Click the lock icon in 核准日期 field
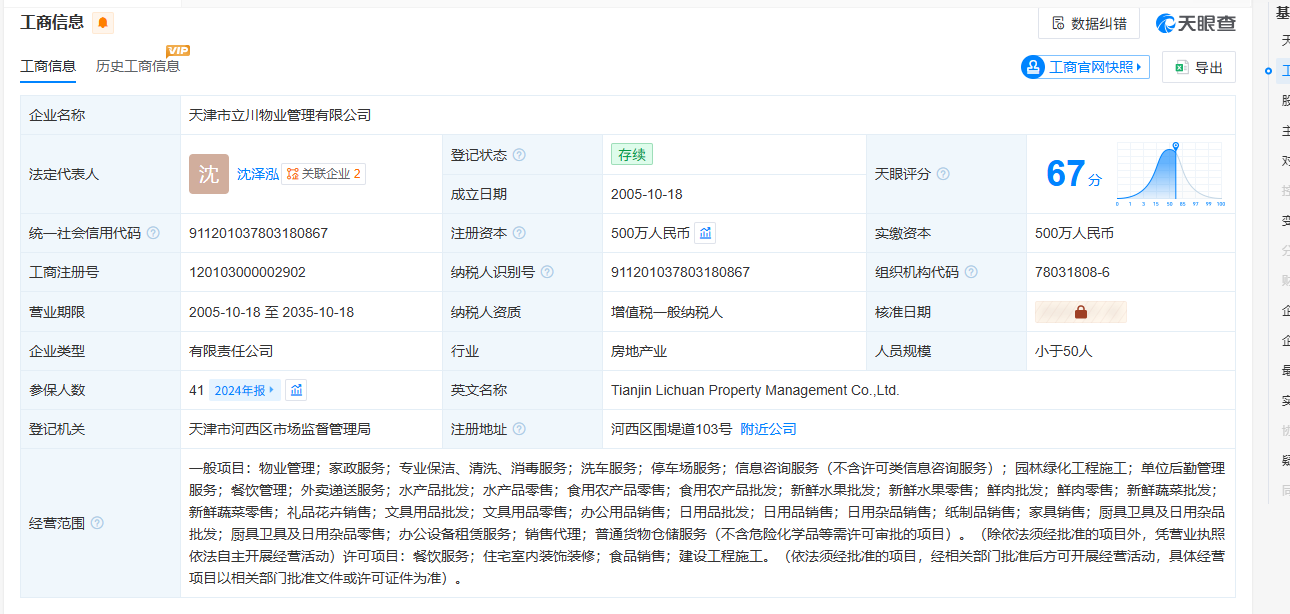Viewport: 1290px width, 614px height. (1080, 312)
